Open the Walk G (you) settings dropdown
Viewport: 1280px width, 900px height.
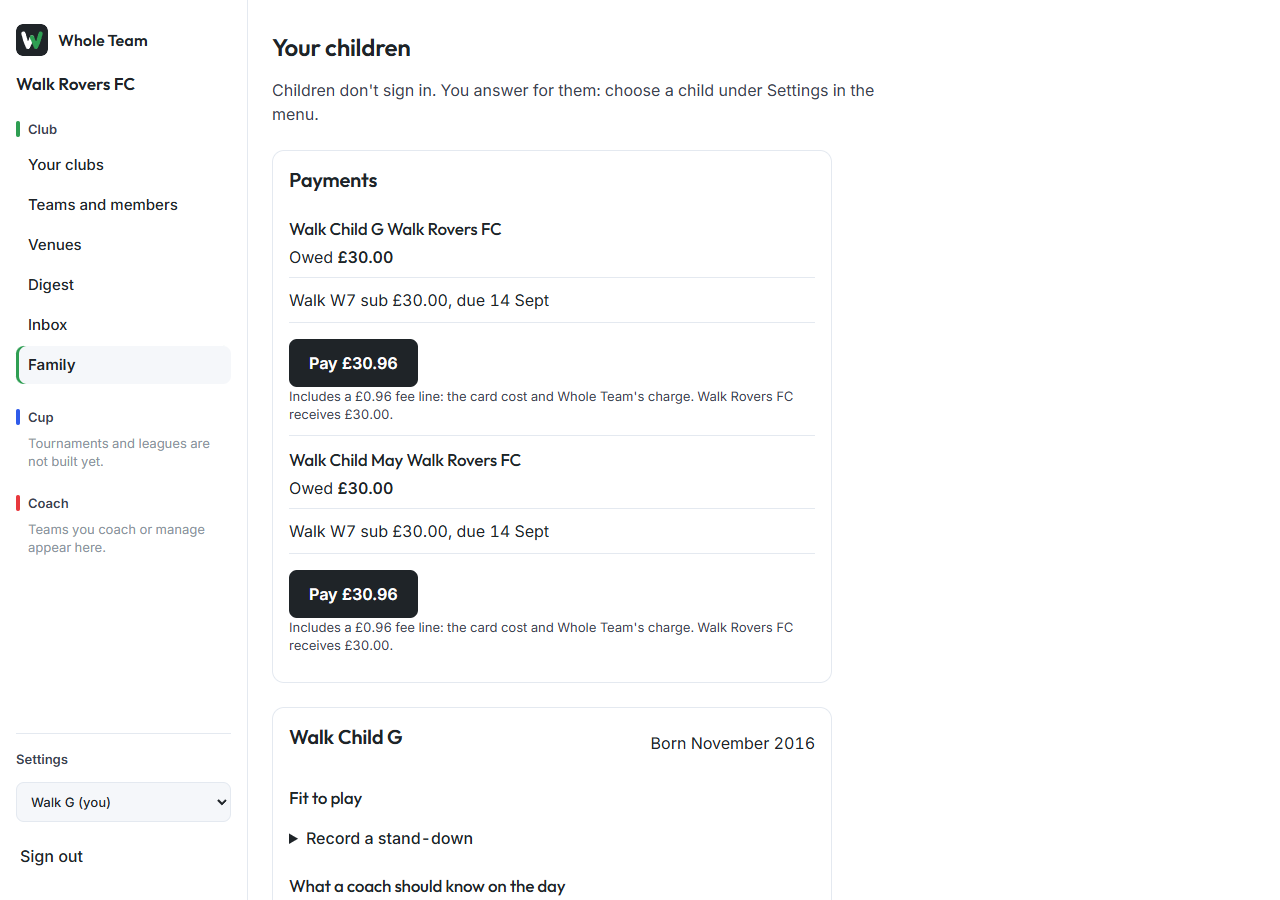click(123, 802)
